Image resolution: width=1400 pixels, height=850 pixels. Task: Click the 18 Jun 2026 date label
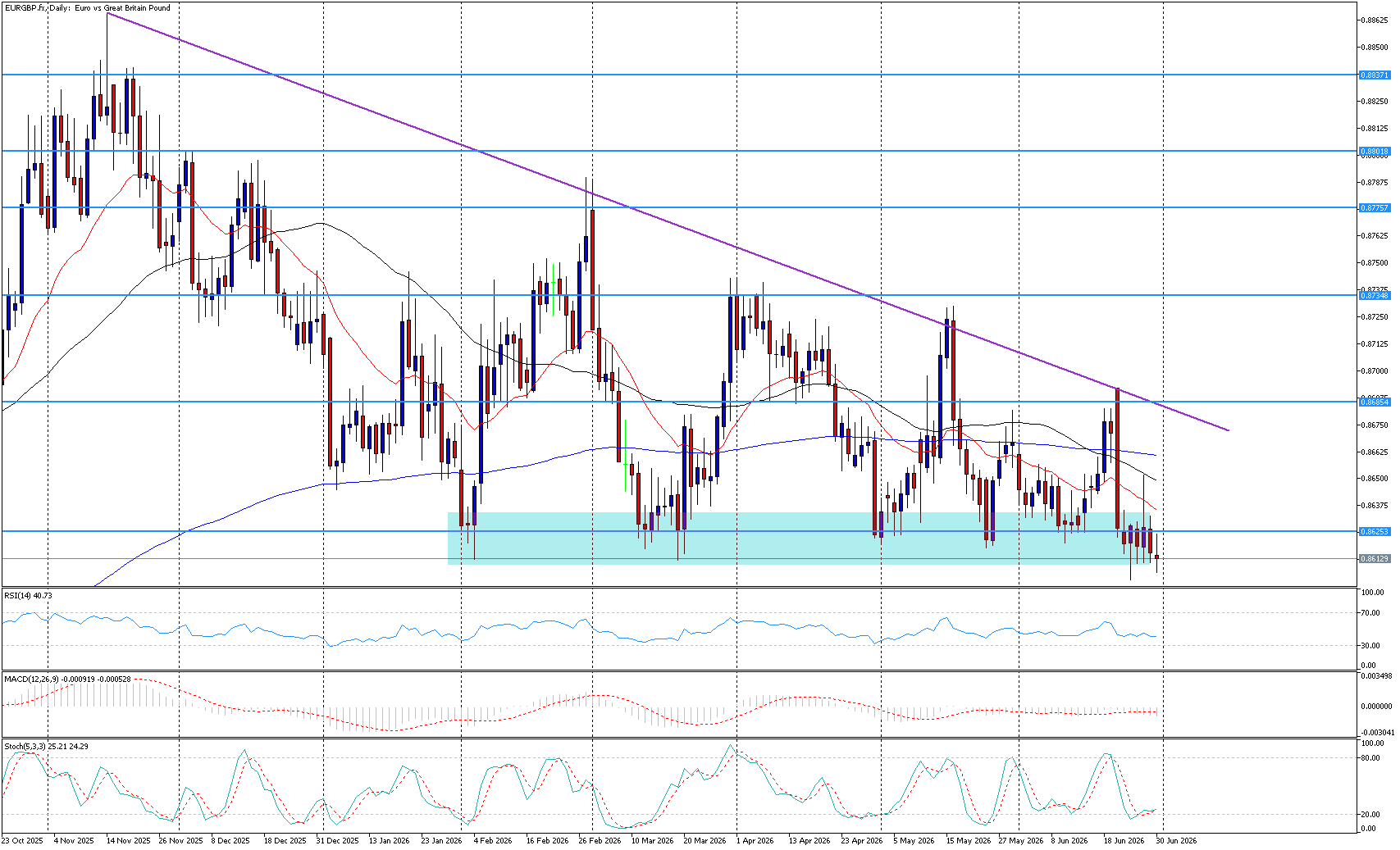1124,840
